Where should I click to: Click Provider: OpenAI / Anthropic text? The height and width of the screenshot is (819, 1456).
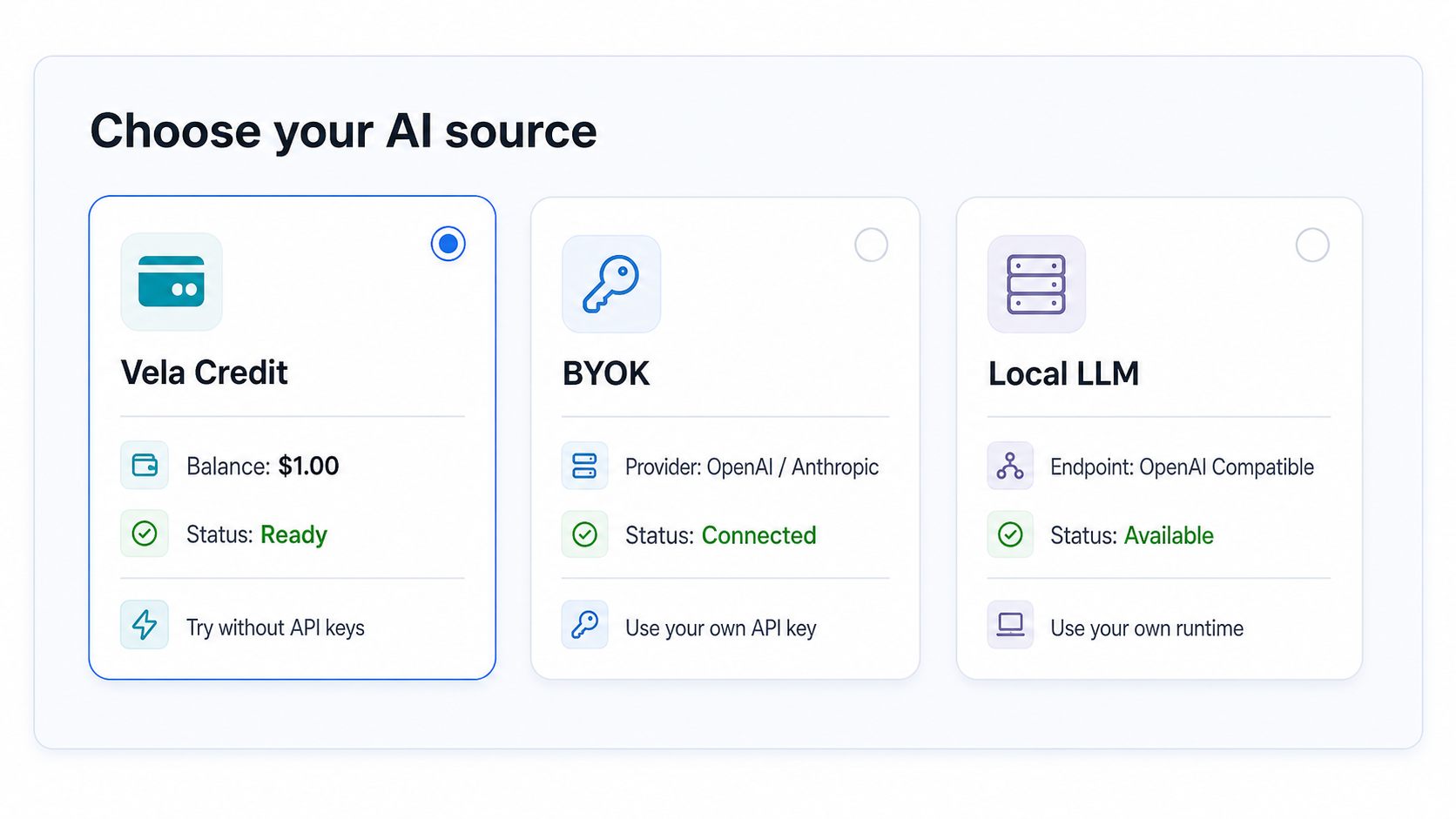(x=752, y=467)
